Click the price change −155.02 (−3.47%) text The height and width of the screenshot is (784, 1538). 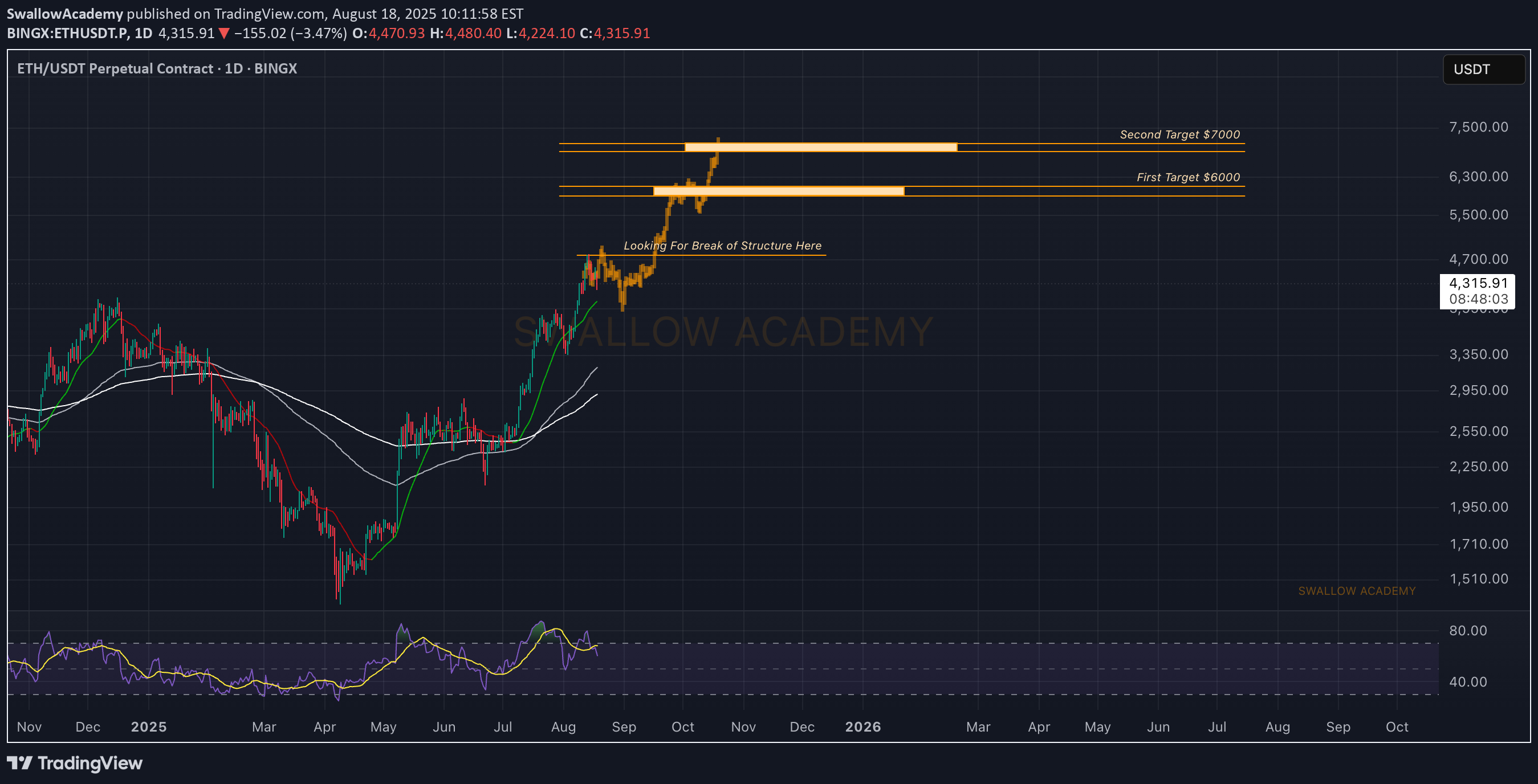290,33
